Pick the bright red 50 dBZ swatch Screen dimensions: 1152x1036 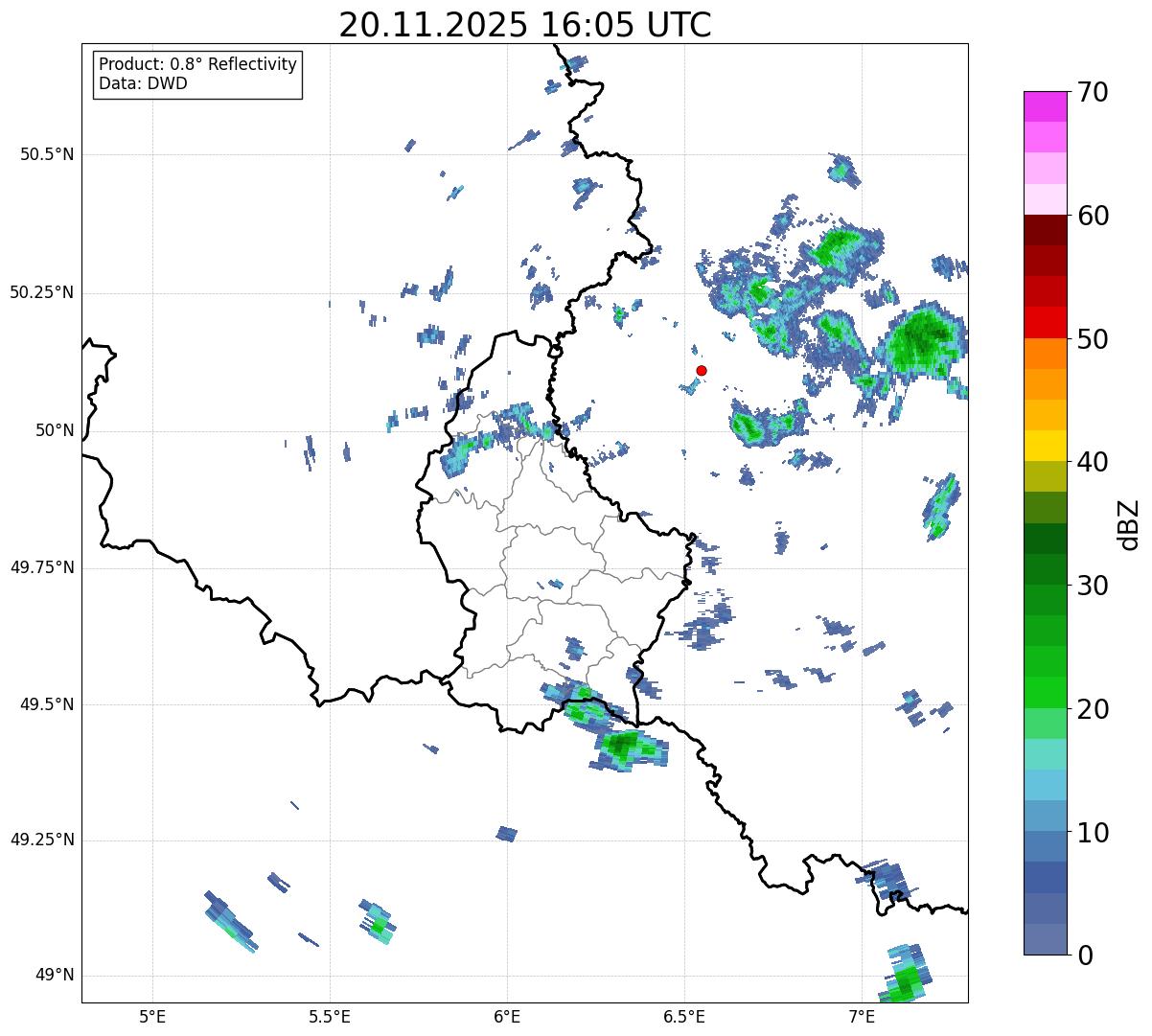tap(1045, 322)
